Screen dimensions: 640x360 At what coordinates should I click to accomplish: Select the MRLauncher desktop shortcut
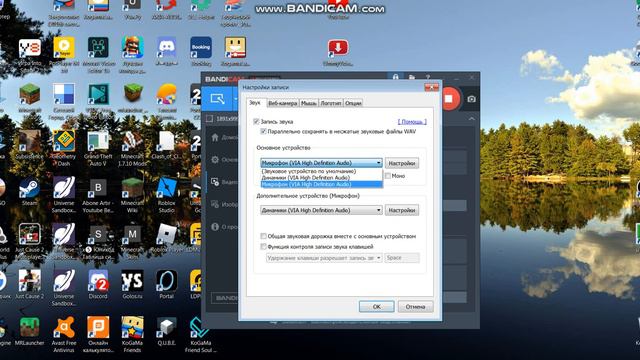(29, 331)
